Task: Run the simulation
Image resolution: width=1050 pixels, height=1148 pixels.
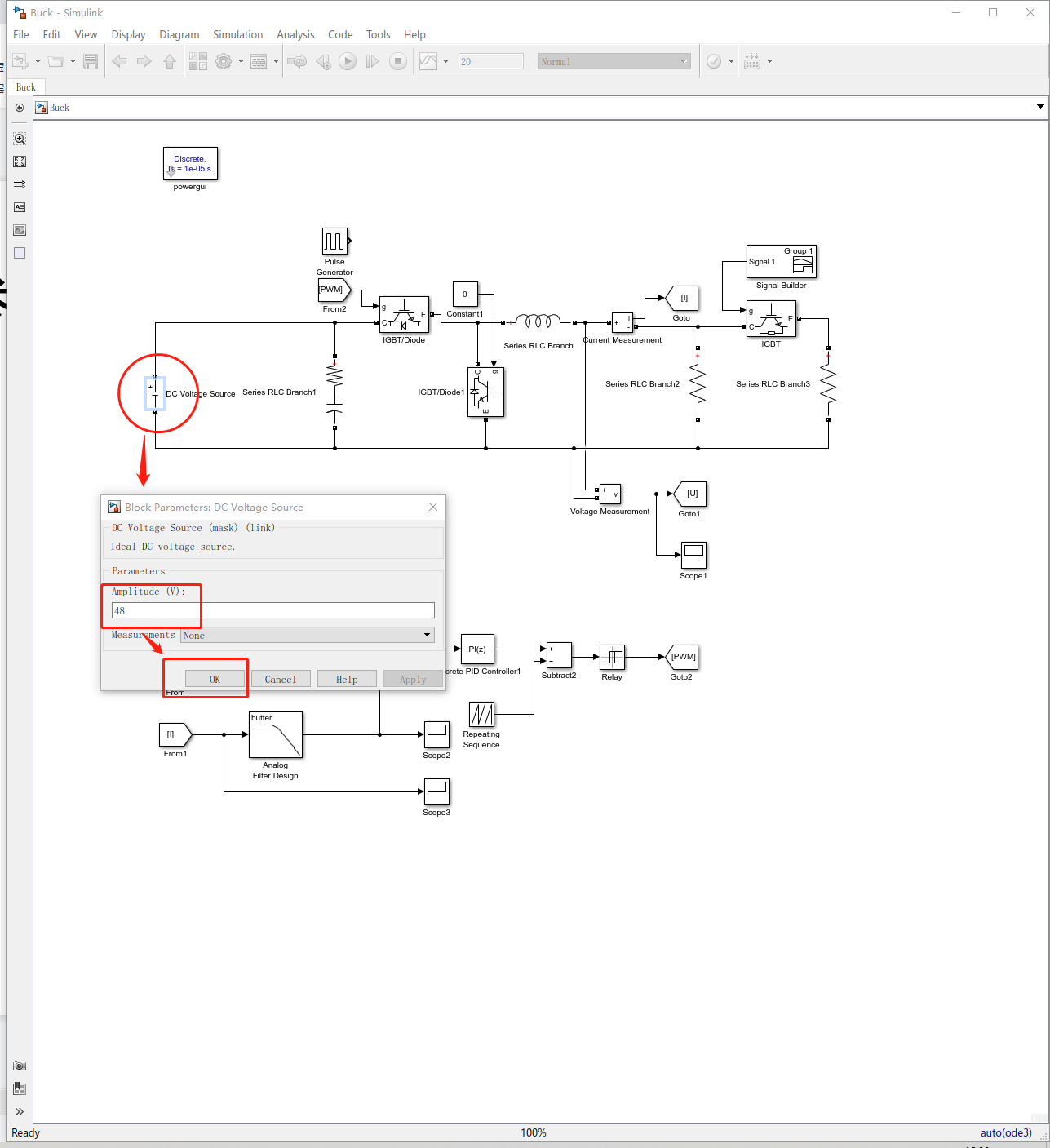Action: (x=348, y=61)
